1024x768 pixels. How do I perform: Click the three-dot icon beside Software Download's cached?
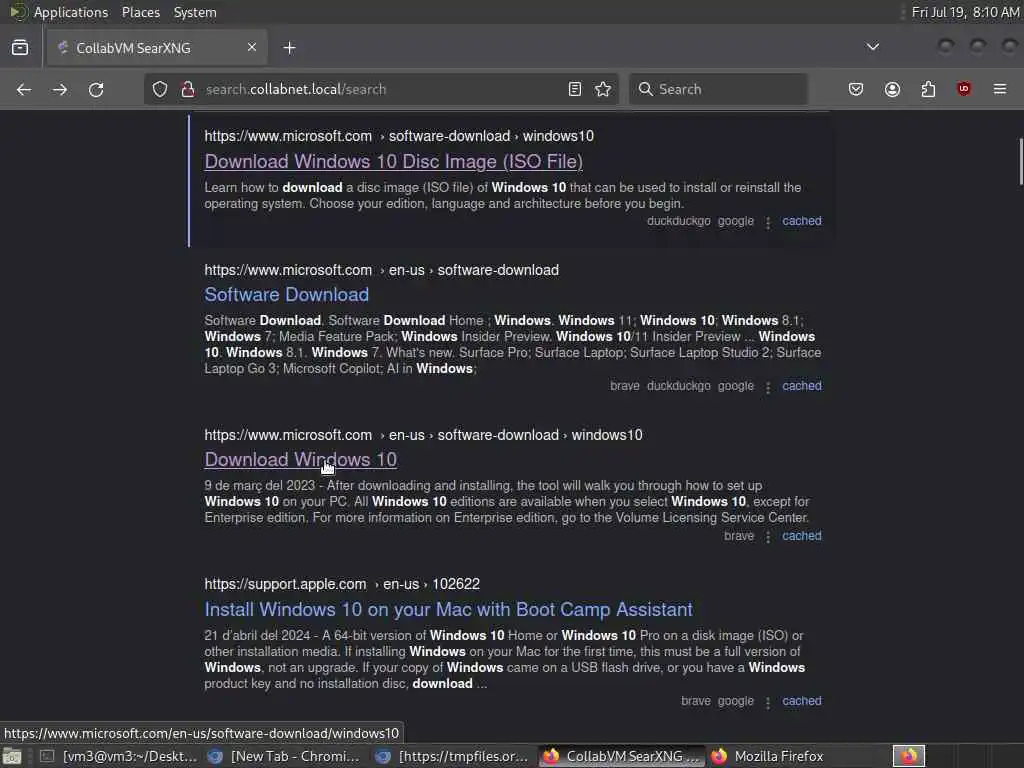pos(768,388)
